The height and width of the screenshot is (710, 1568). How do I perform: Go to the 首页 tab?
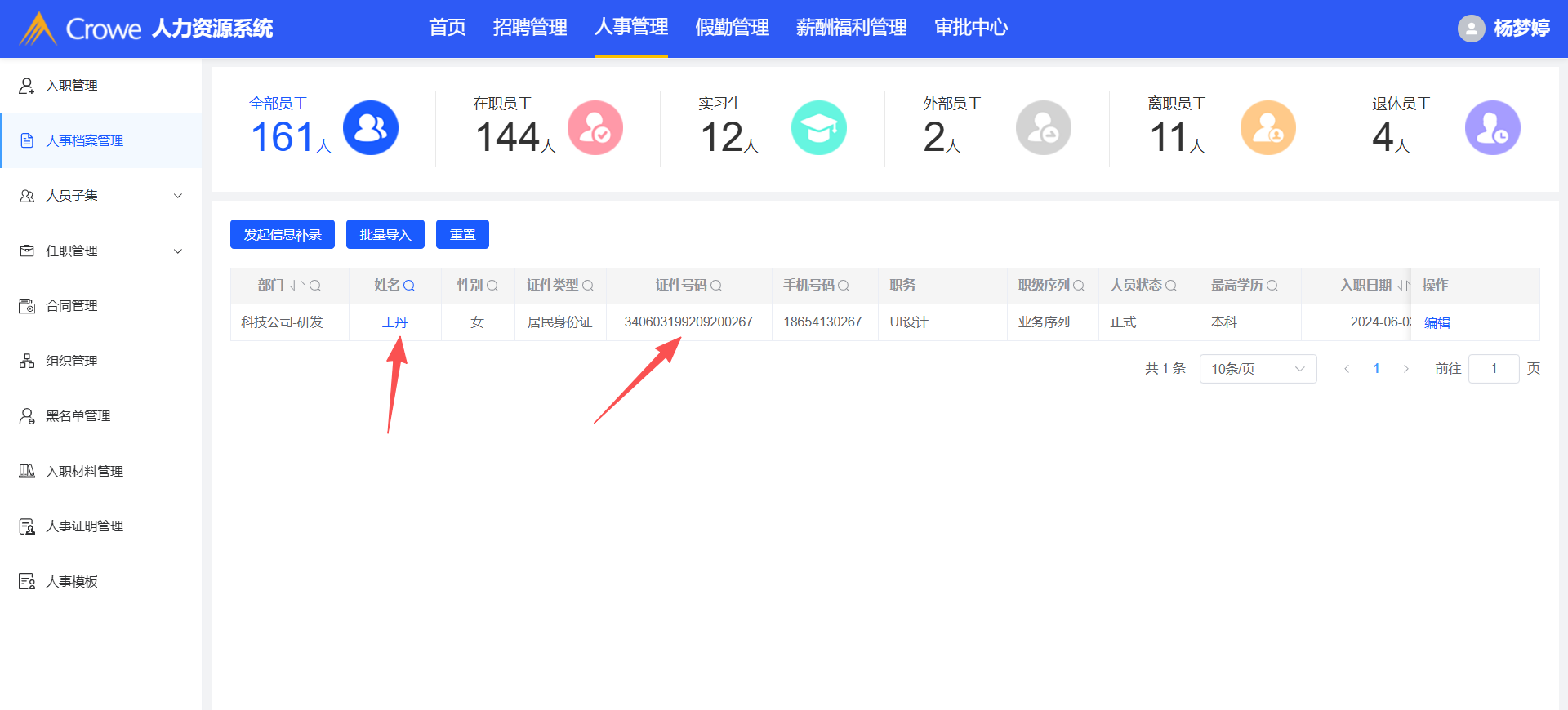tap(448, 28)
